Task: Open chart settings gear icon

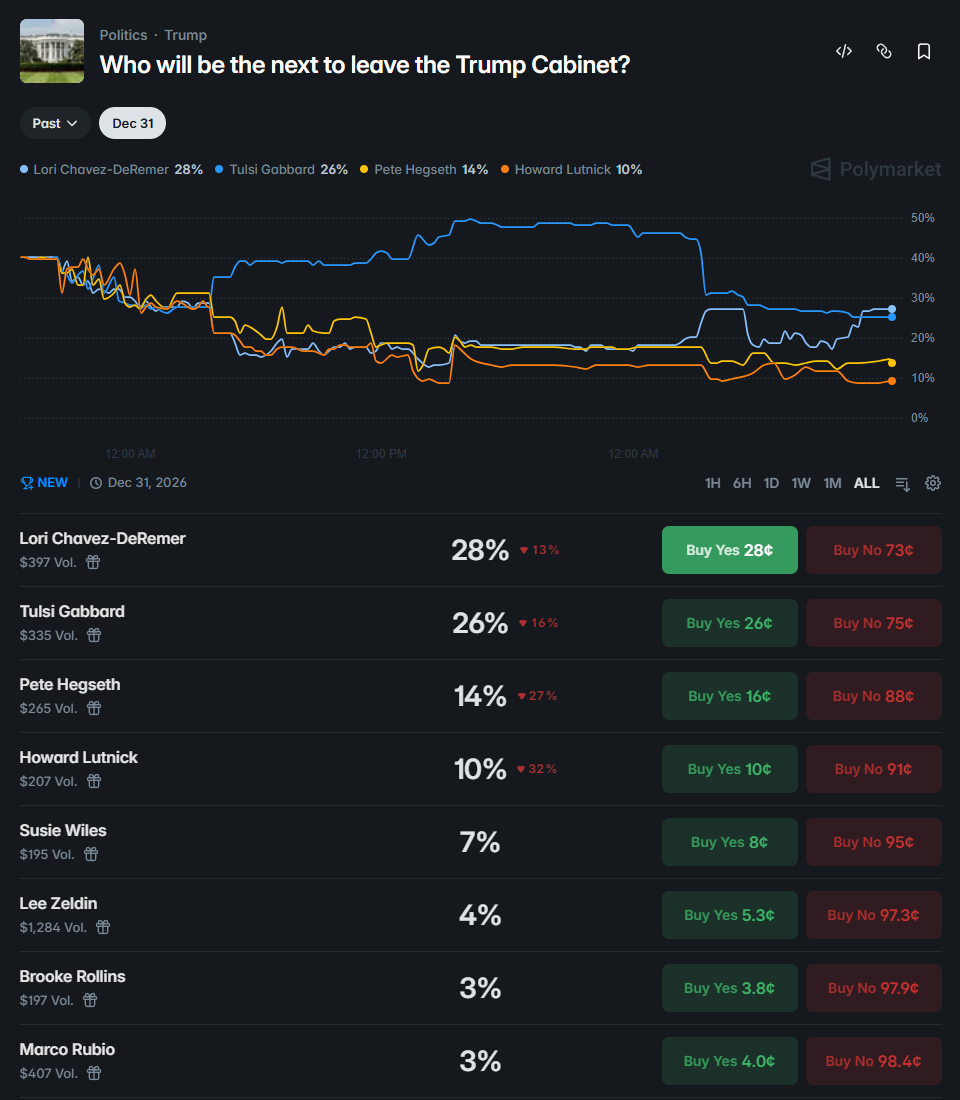Action: (x=933, y=483)
